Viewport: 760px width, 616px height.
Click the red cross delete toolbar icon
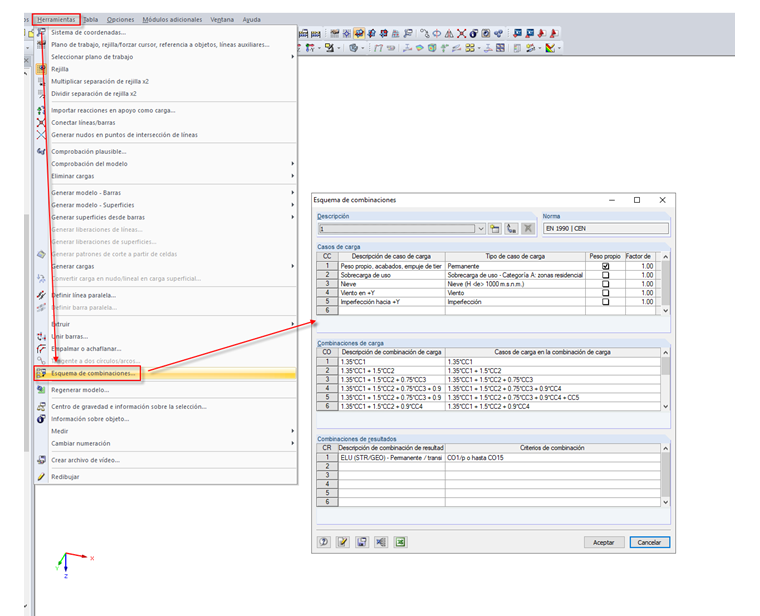point(461,33)
